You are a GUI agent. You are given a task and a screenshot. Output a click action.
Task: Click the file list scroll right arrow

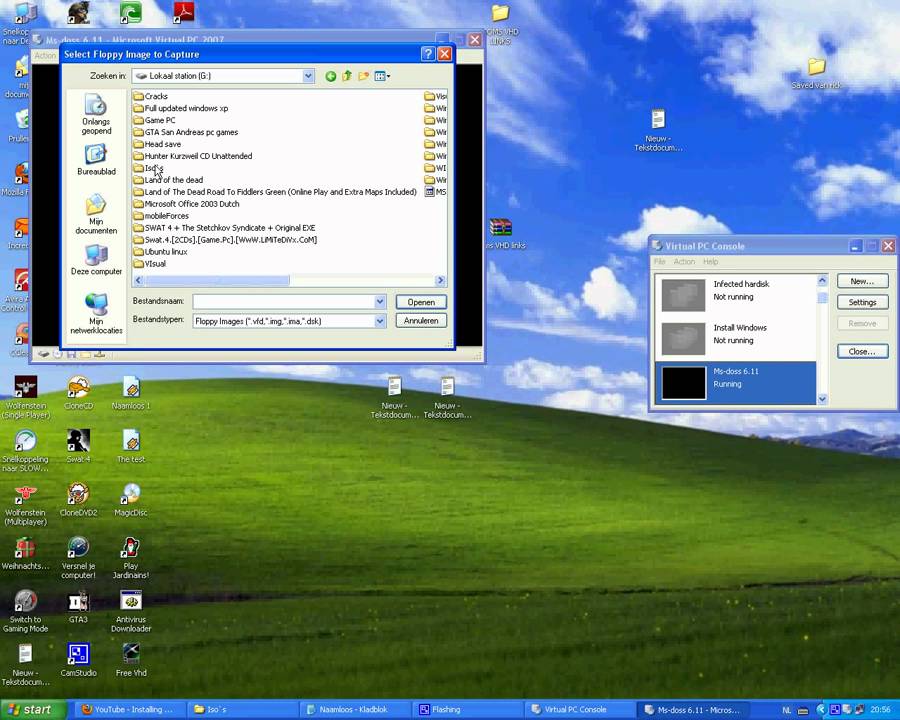coord(440,281)
